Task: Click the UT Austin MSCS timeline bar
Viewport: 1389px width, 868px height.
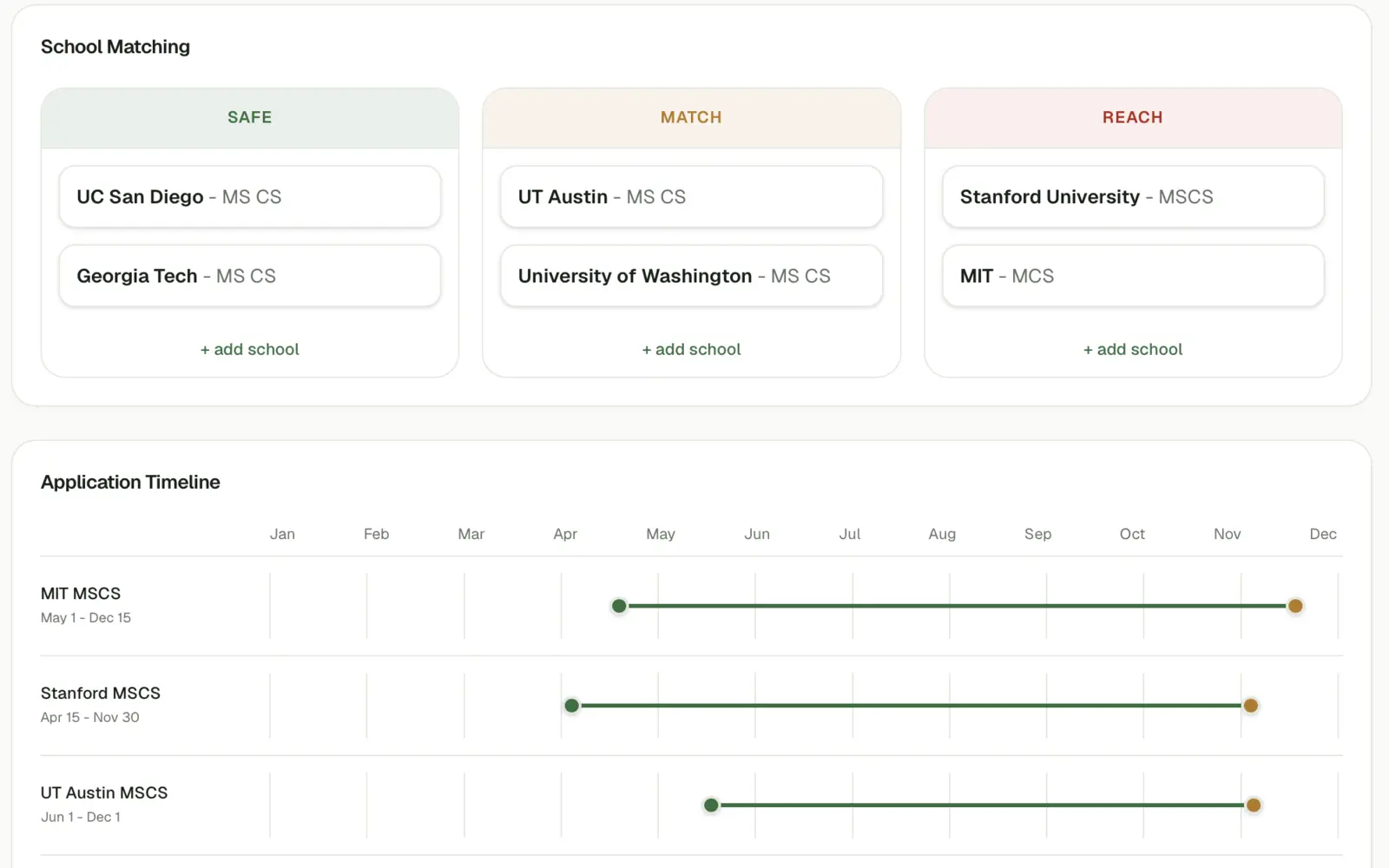Action: click(982, 806)
